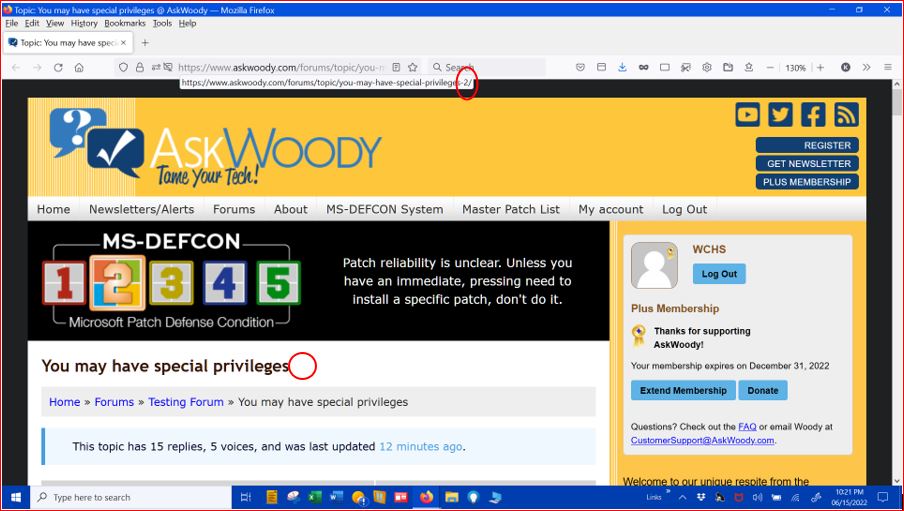Open Testing Forum breadcrumb link
The width and height of the screenshot is (904, 511).
(186, 402)
